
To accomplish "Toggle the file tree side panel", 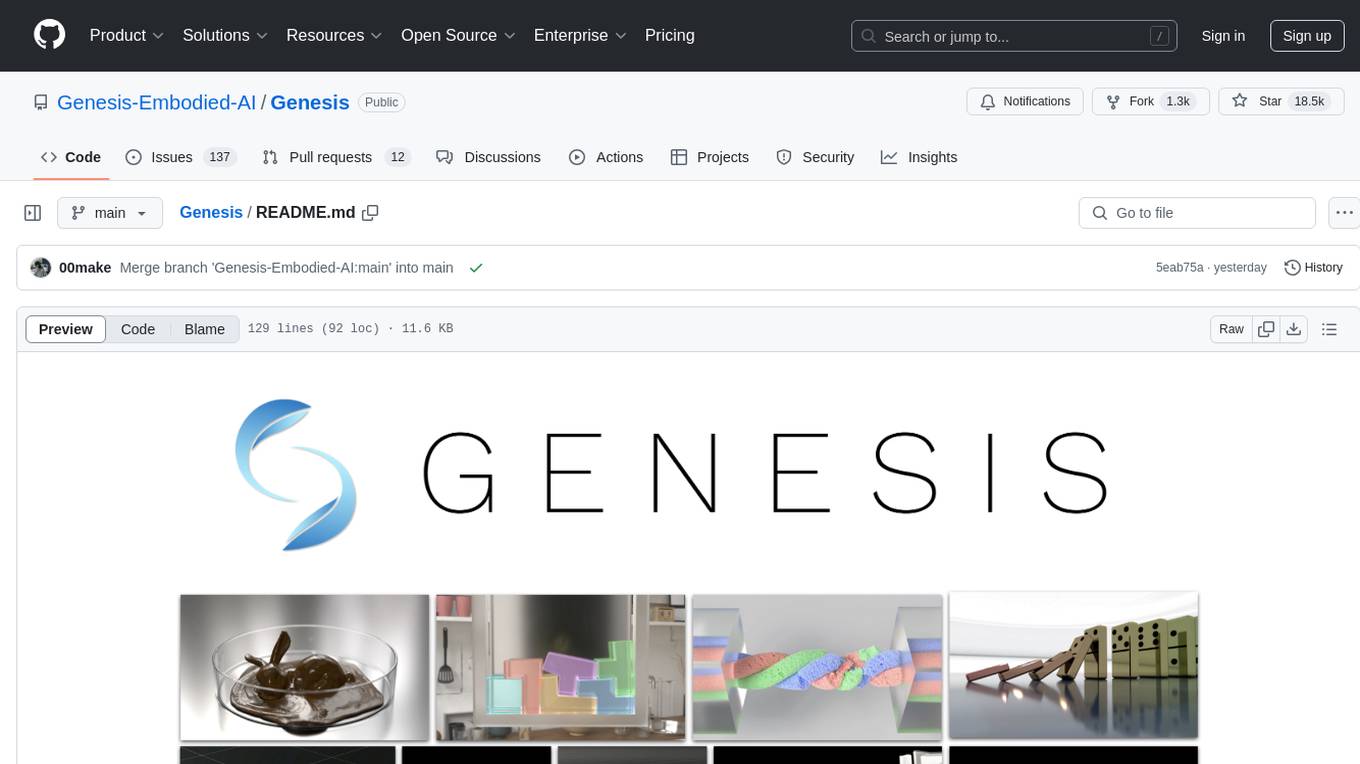I will pyautogui.click(x=33, y=213).
